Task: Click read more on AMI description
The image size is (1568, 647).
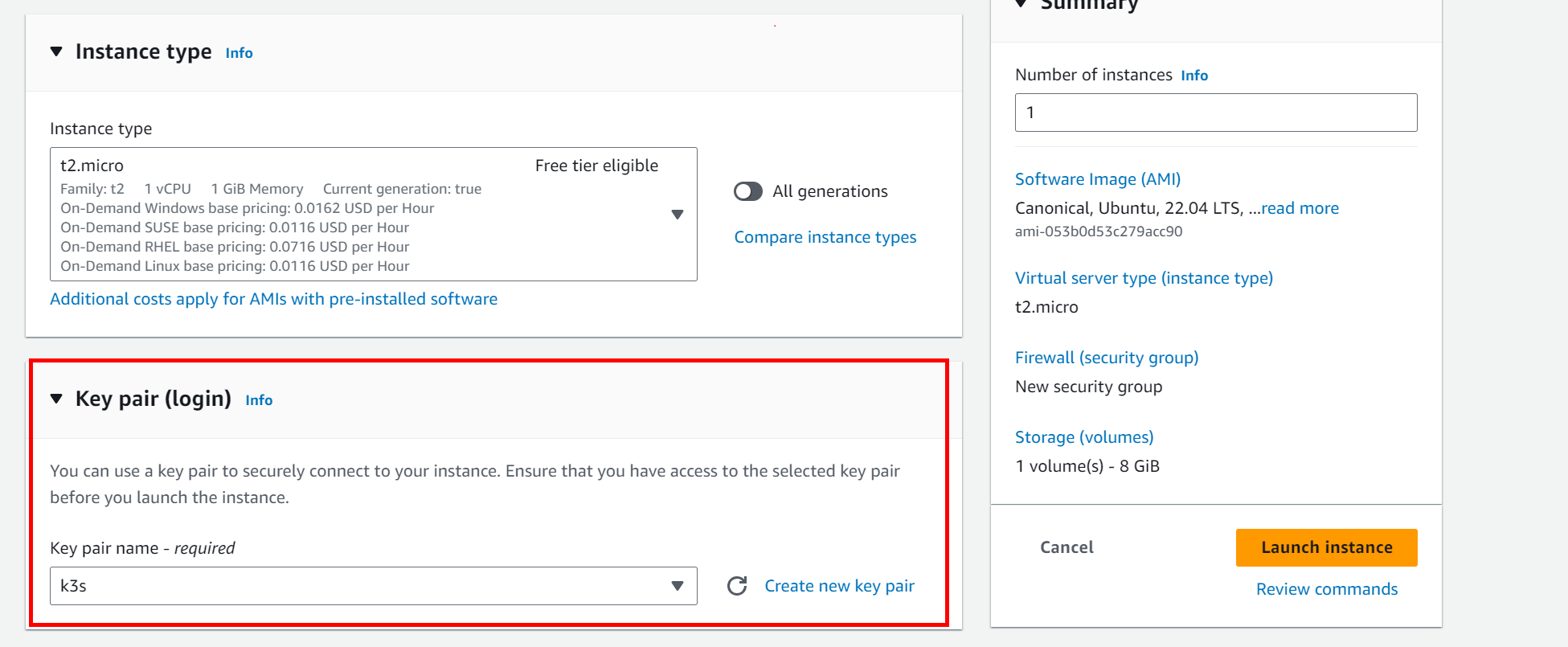Action: tap(1300, 208)
